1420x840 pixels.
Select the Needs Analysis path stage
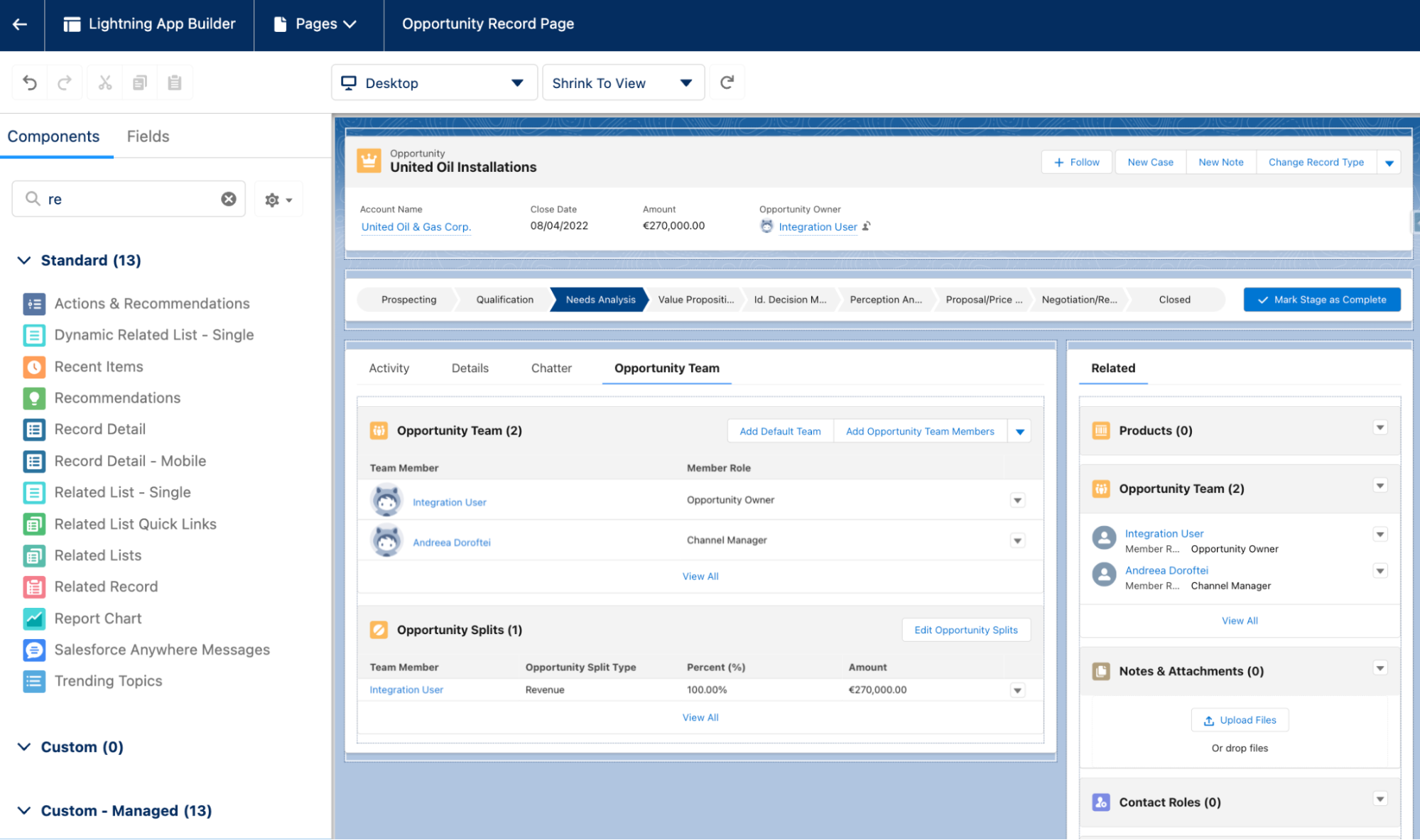coord(600,300)
